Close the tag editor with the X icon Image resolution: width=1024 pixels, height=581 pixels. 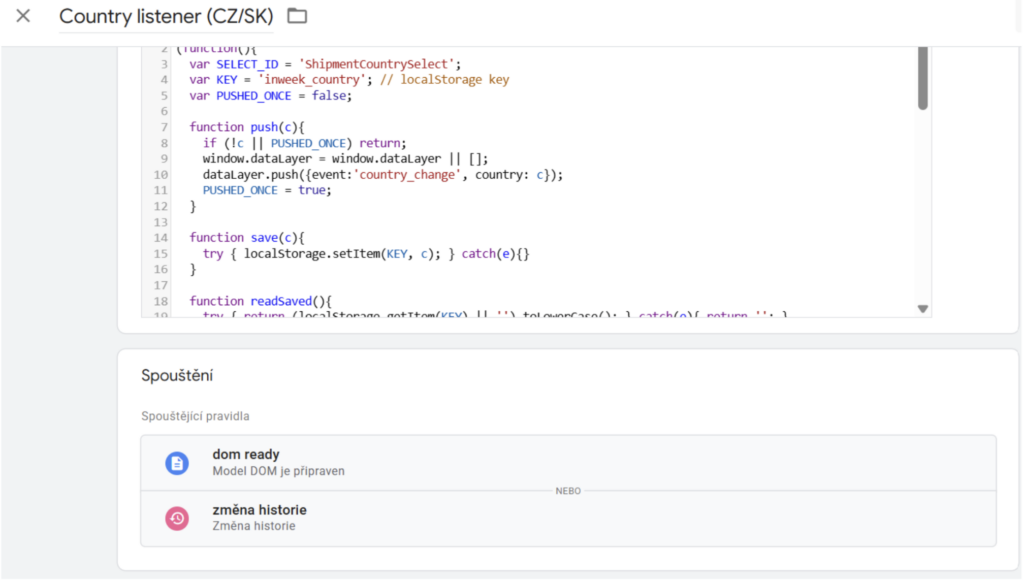[x=23, y=16]
